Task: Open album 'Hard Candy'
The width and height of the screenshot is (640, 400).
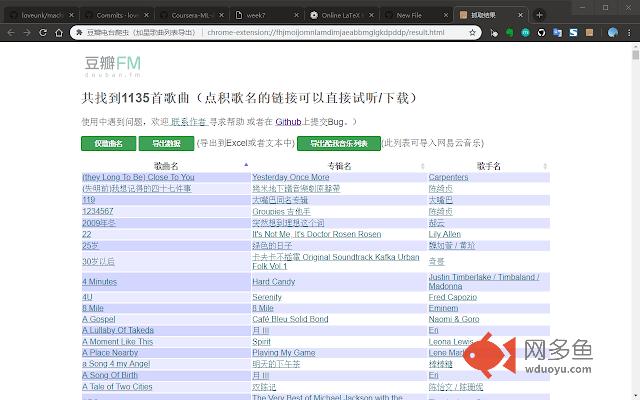Action: tap(273, 282)
